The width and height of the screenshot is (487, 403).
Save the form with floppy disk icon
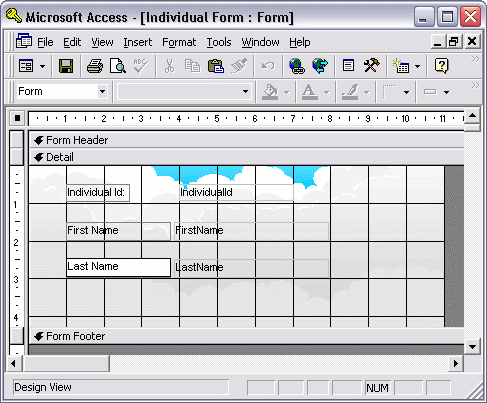(x=66, y=66)
